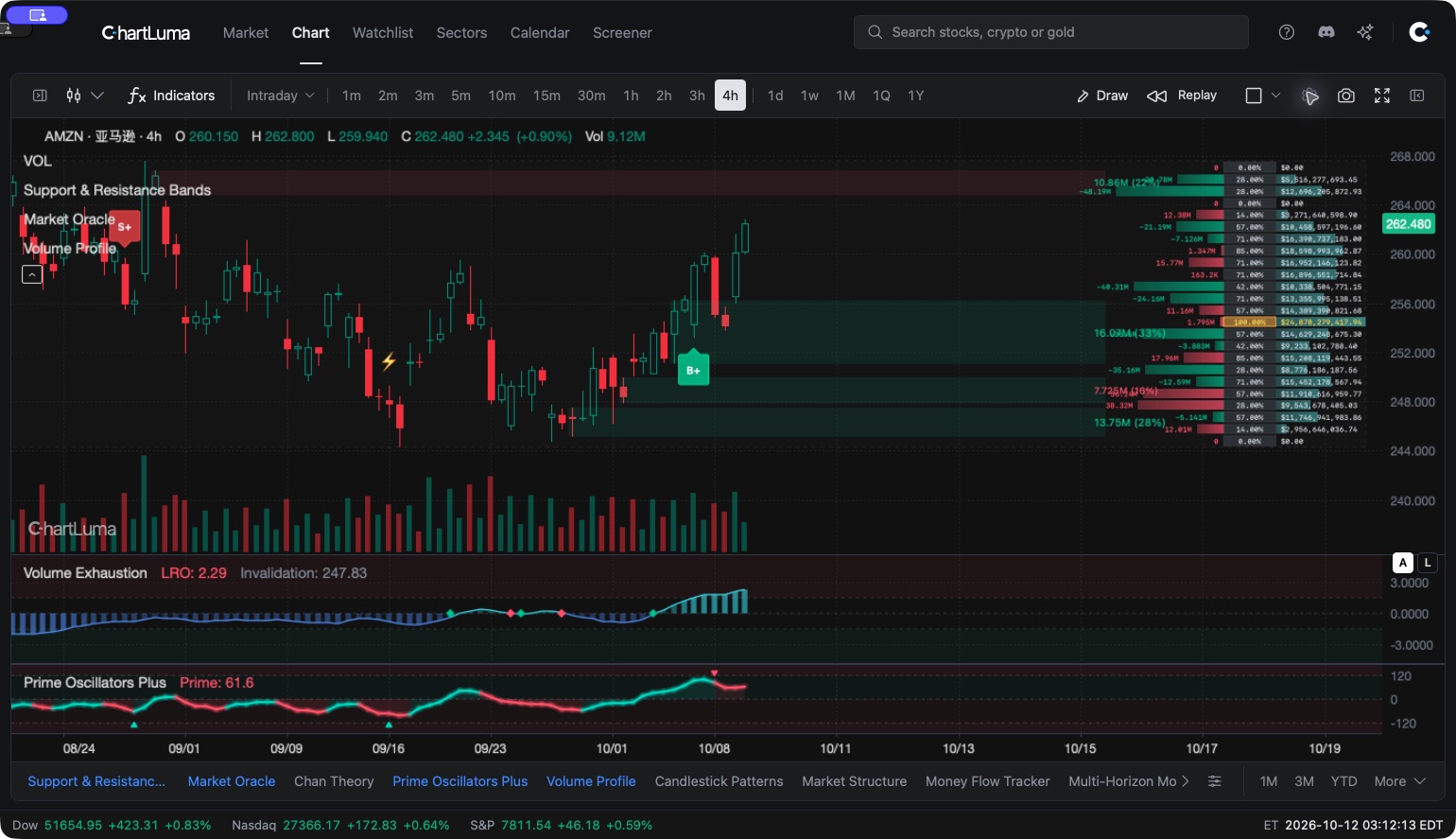Toggle Market Oracle indicator chip

(x=232, y=781)
